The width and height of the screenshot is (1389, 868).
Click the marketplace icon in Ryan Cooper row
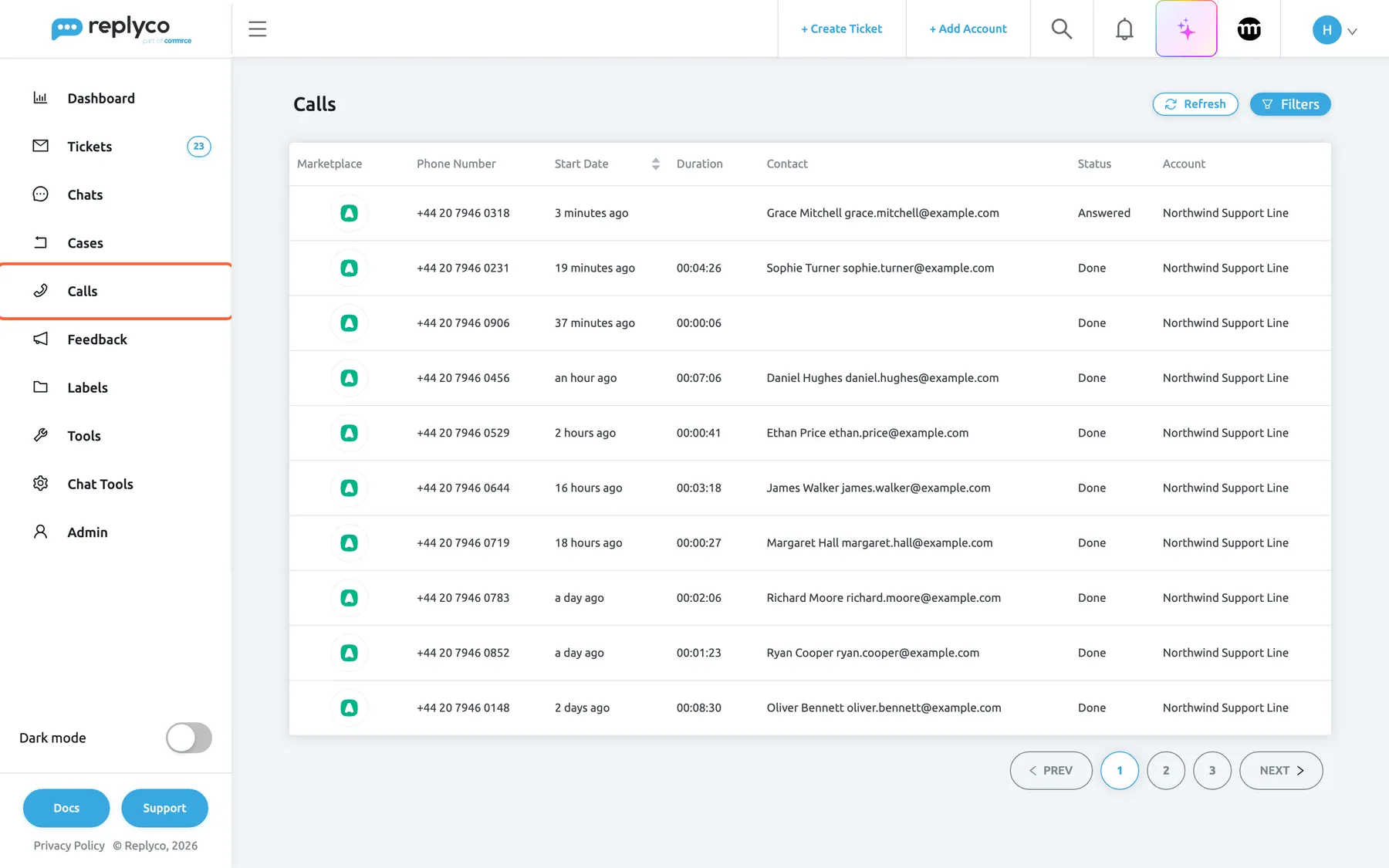349,653
